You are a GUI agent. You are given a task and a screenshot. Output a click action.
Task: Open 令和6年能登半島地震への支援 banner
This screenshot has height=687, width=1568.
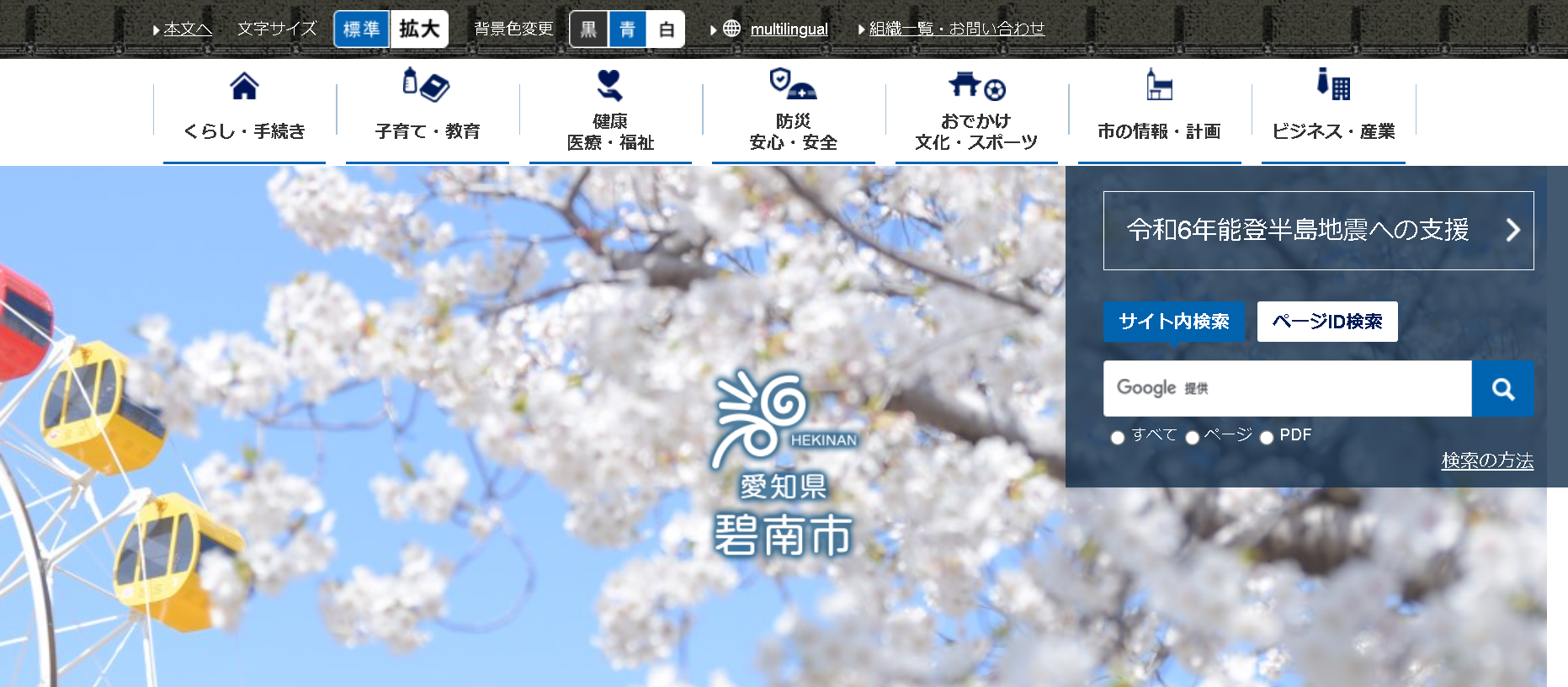(x=1319, y=231)
